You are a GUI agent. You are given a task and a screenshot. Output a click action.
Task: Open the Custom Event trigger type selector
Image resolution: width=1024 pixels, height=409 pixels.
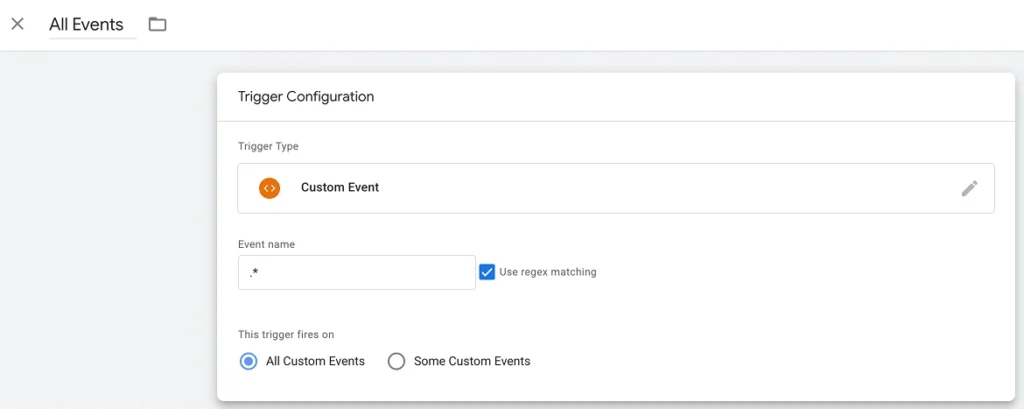pyautogui.click(x=616, y=188)
